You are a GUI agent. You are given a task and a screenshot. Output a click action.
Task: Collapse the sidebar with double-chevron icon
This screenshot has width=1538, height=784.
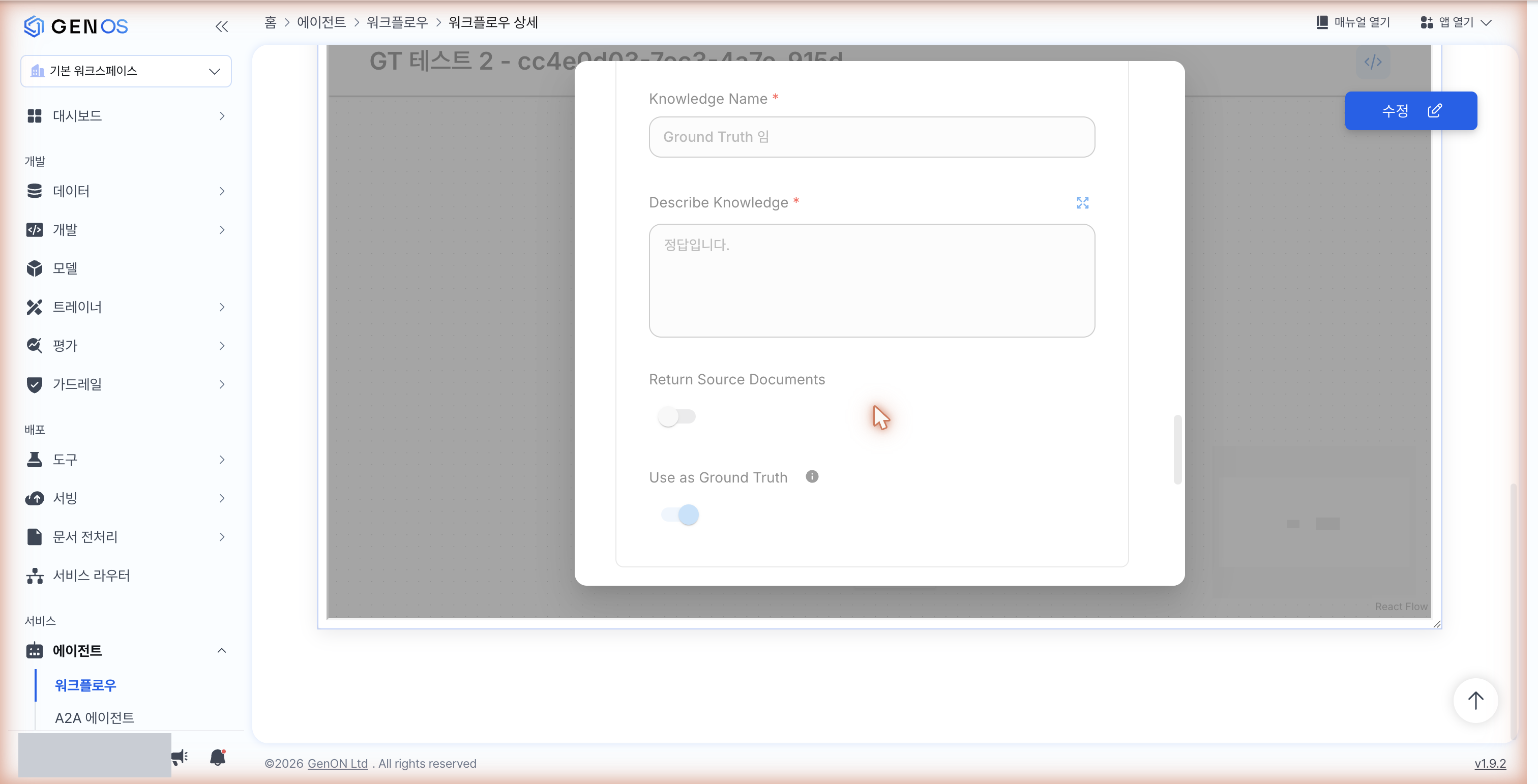(222, 26)
